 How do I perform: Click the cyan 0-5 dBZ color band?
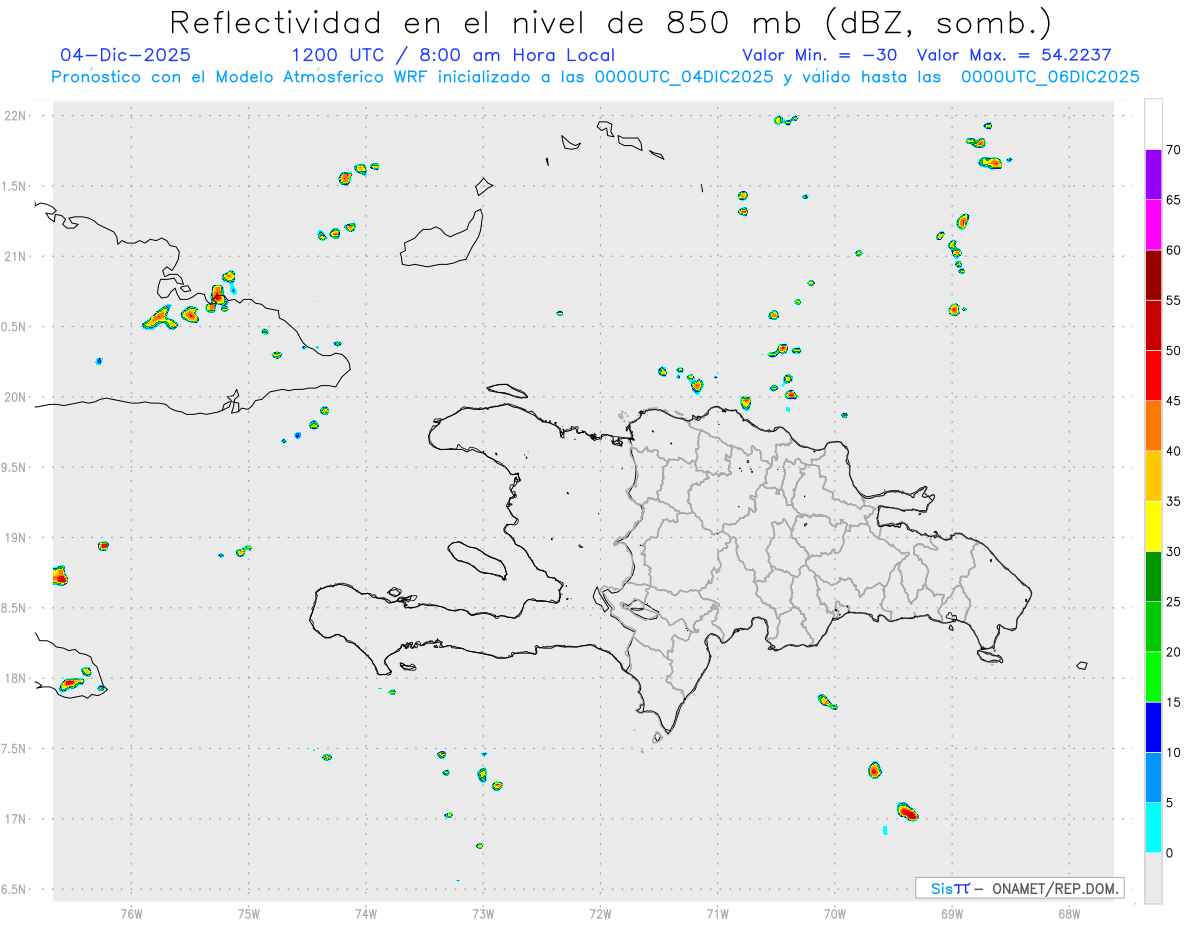[1153, 827]
